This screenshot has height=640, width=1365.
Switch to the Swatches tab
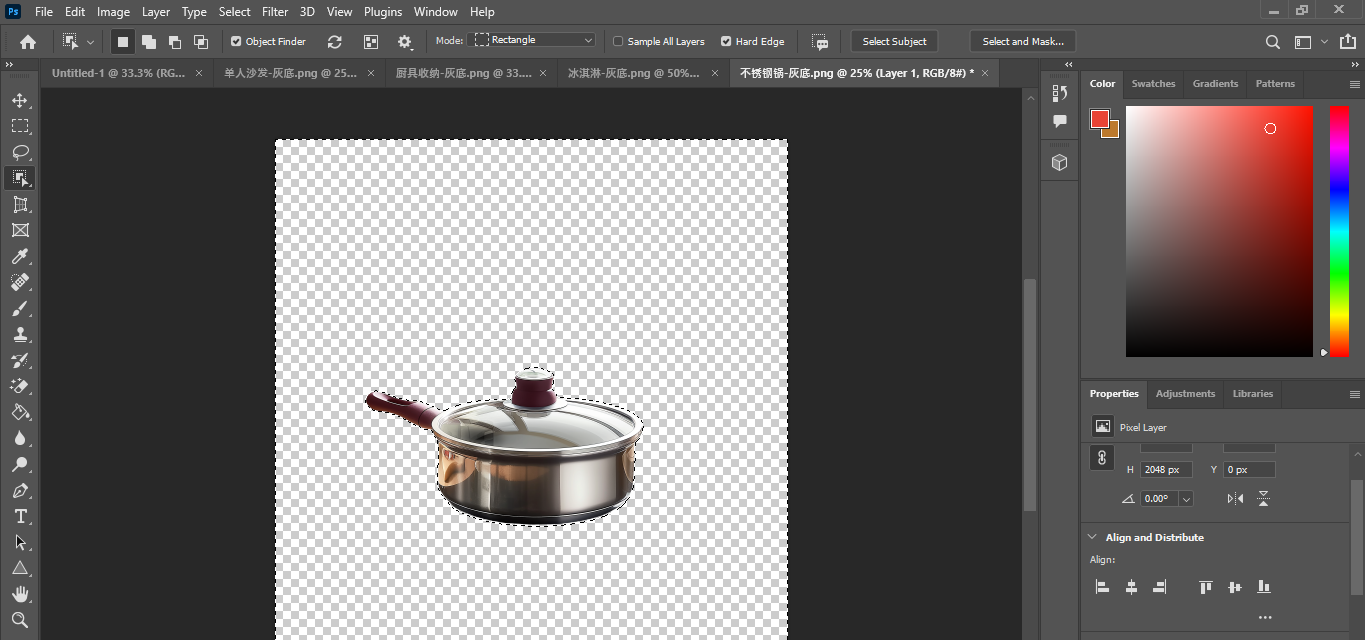[1153, 84]
